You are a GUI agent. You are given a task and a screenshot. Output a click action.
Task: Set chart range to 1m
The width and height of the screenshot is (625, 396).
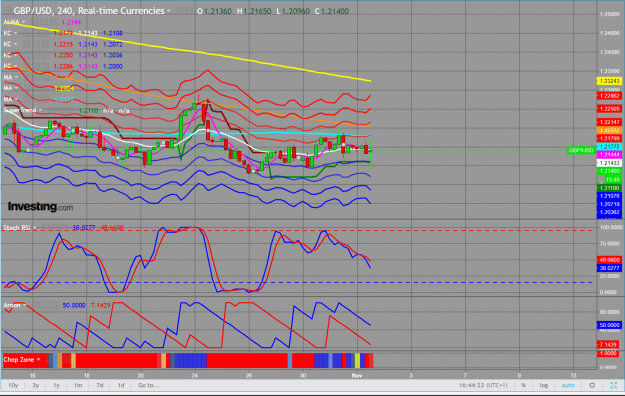(x=78, y=385)
